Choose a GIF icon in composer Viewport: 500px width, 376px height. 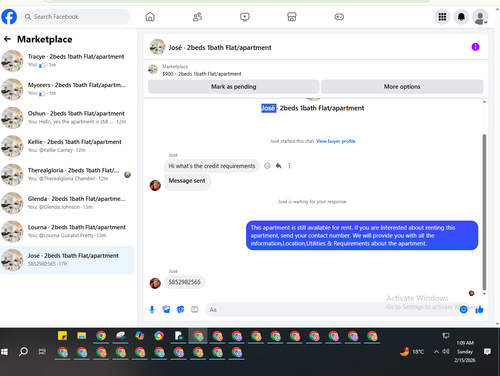195,310
